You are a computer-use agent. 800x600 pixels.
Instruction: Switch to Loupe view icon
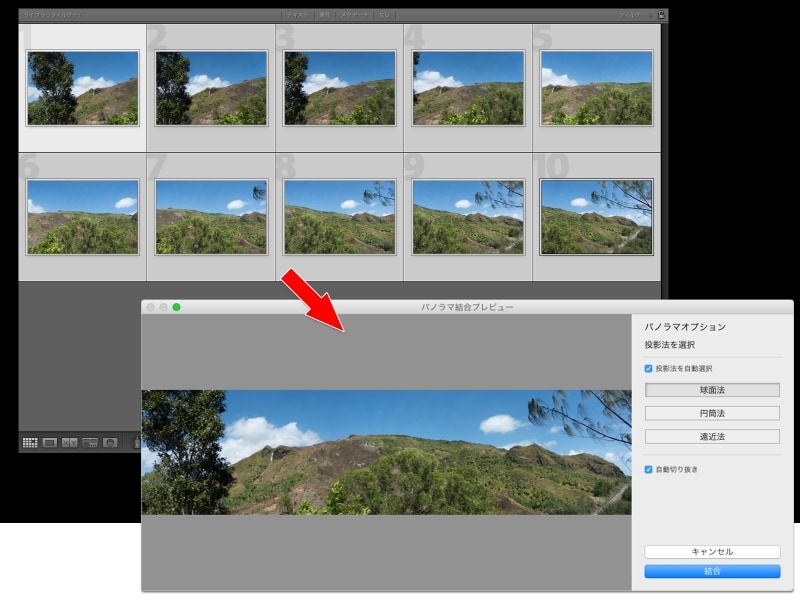[x=50, y=442]
